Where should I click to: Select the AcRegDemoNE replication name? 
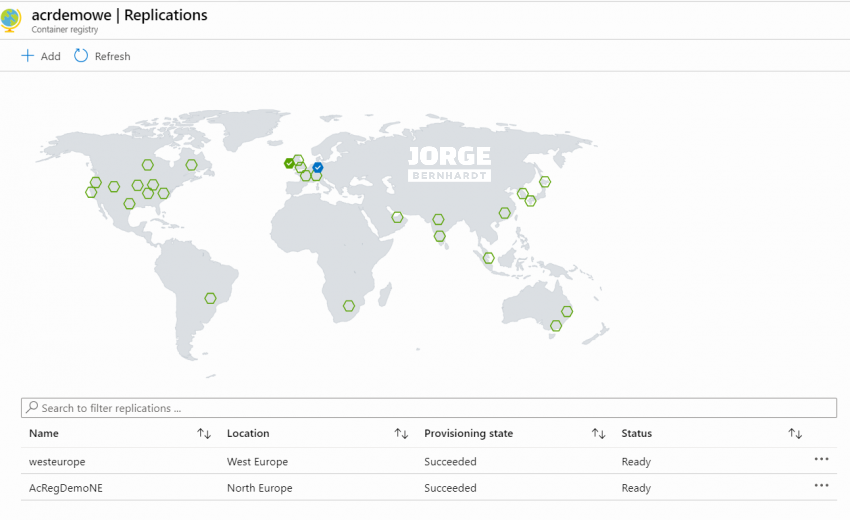66,488
